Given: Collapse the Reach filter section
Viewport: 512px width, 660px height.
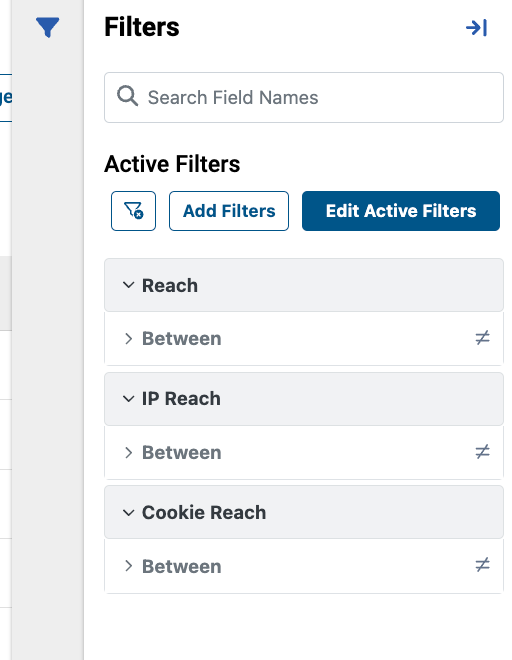Looking at the screenshot, I should 128,285.
